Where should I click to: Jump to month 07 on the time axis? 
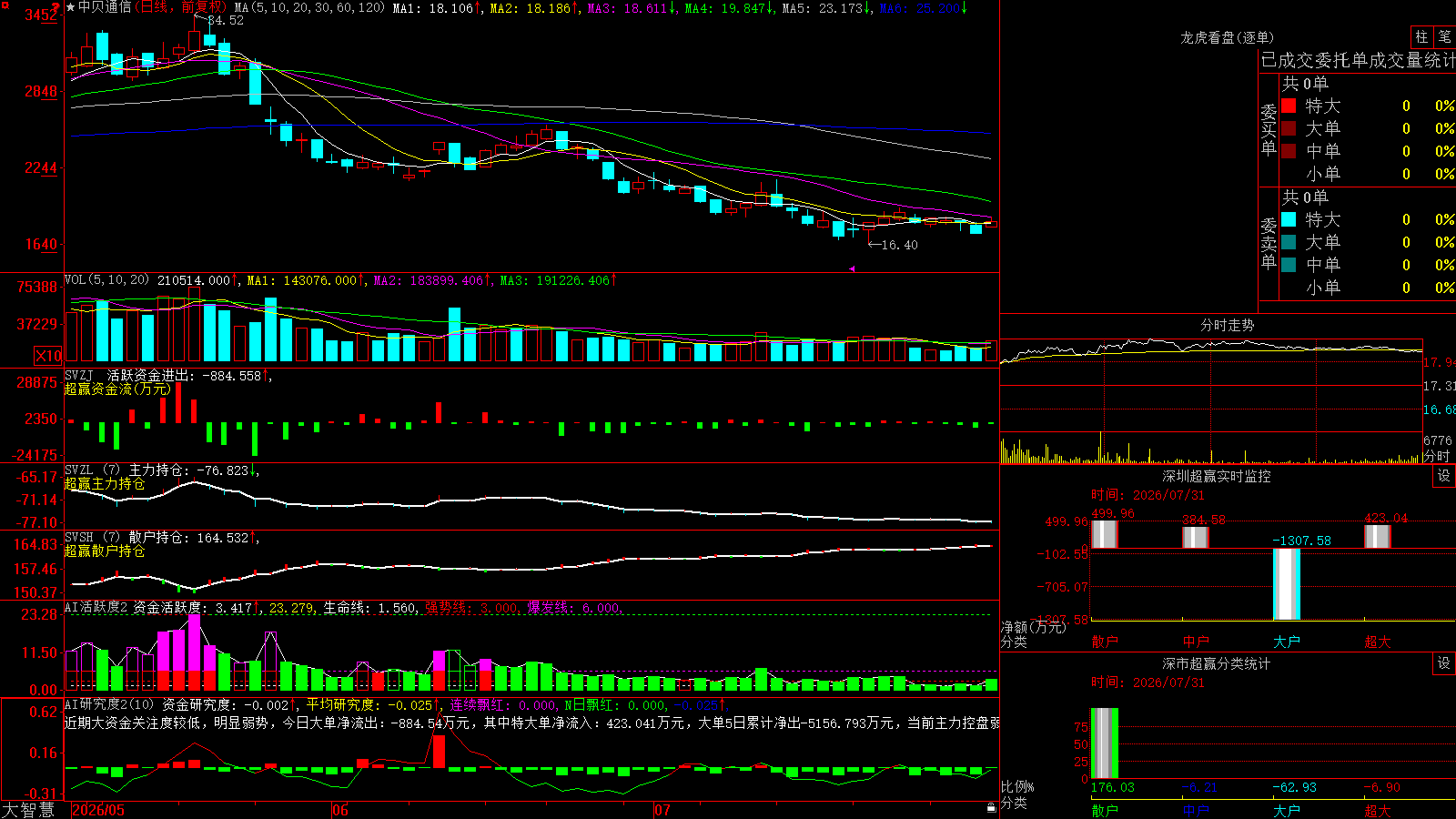[662, 810]
